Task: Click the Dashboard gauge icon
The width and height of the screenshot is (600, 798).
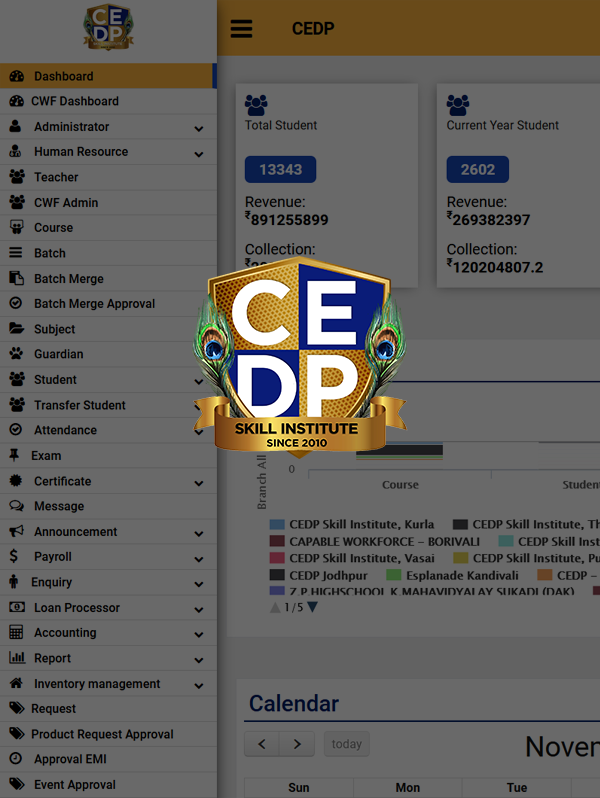Action: [x=16, y=76]
